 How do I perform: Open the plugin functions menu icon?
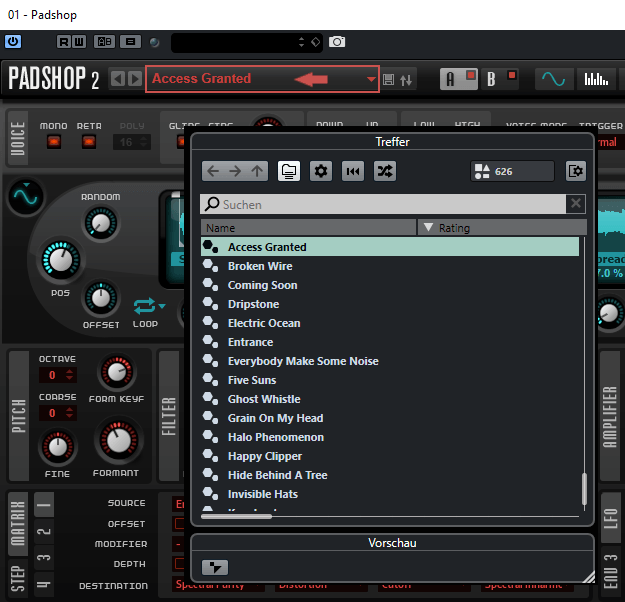(130, 41)
